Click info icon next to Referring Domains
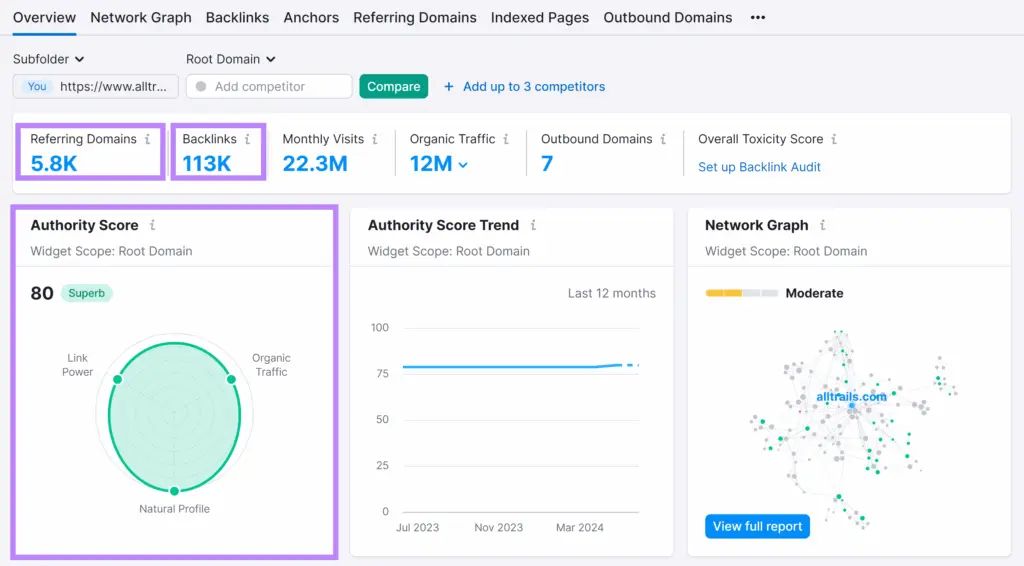Viewport: 1024px width, 566px height. click(x=148, y=140)
